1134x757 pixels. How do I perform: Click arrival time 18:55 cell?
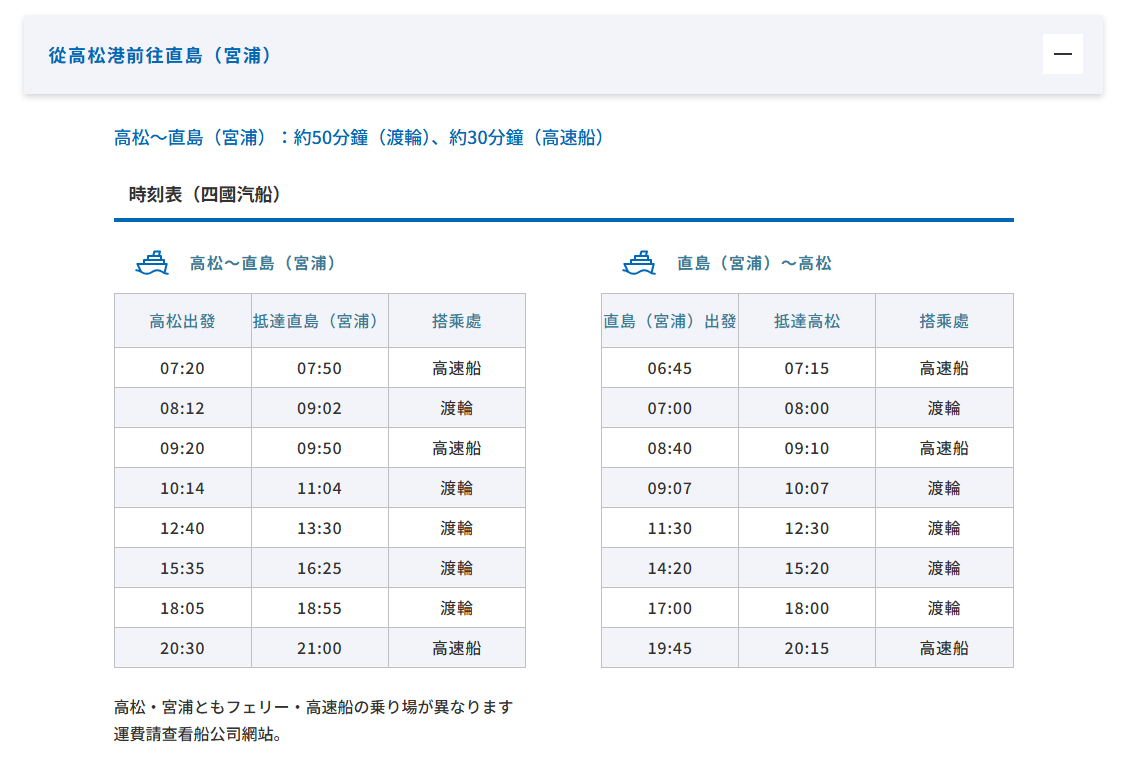click(x=320, y=608)
